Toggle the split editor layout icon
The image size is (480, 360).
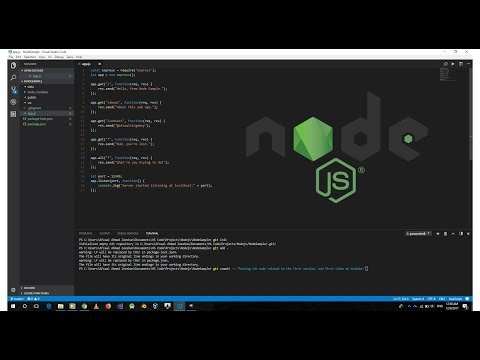[x=461, y=64]
